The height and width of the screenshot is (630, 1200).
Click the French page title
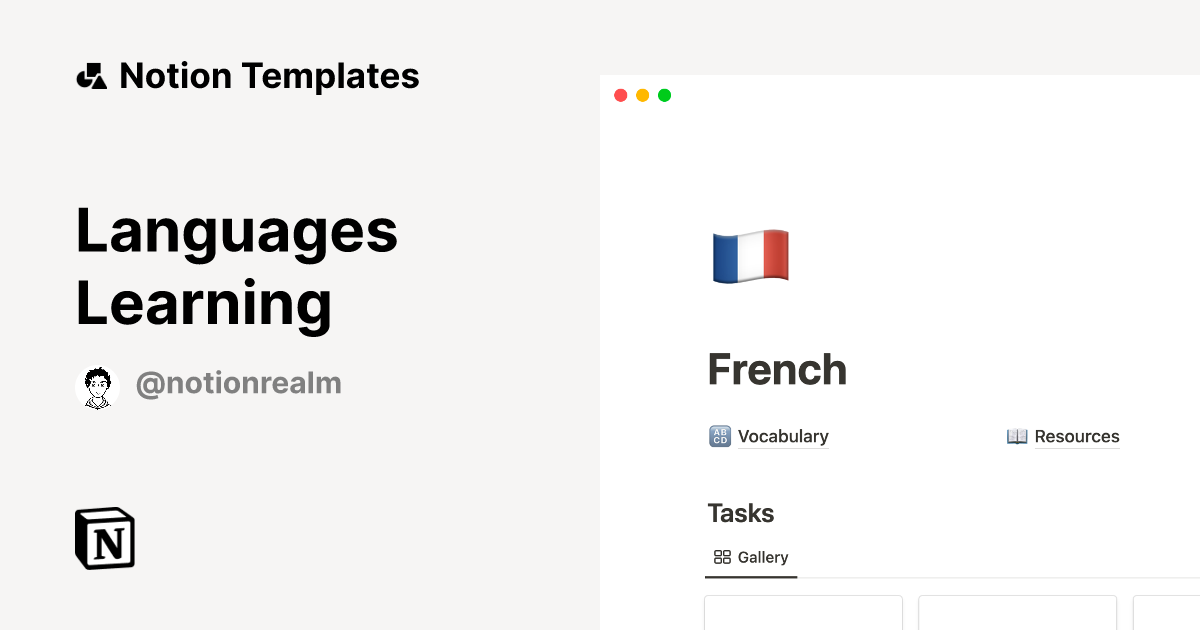[x=777, y=369]
